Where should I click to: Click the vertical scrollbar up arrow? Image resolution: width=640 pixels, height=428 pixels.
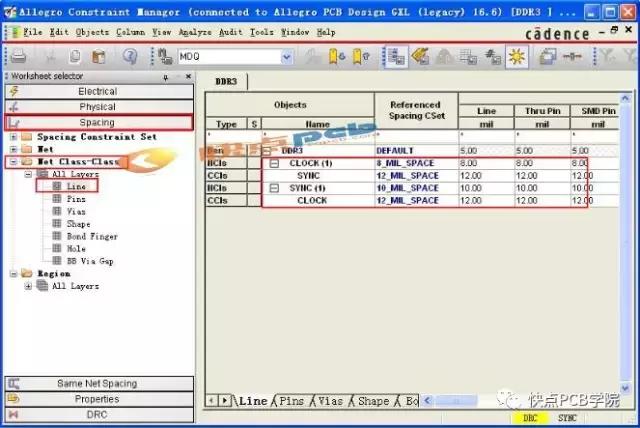625,98
